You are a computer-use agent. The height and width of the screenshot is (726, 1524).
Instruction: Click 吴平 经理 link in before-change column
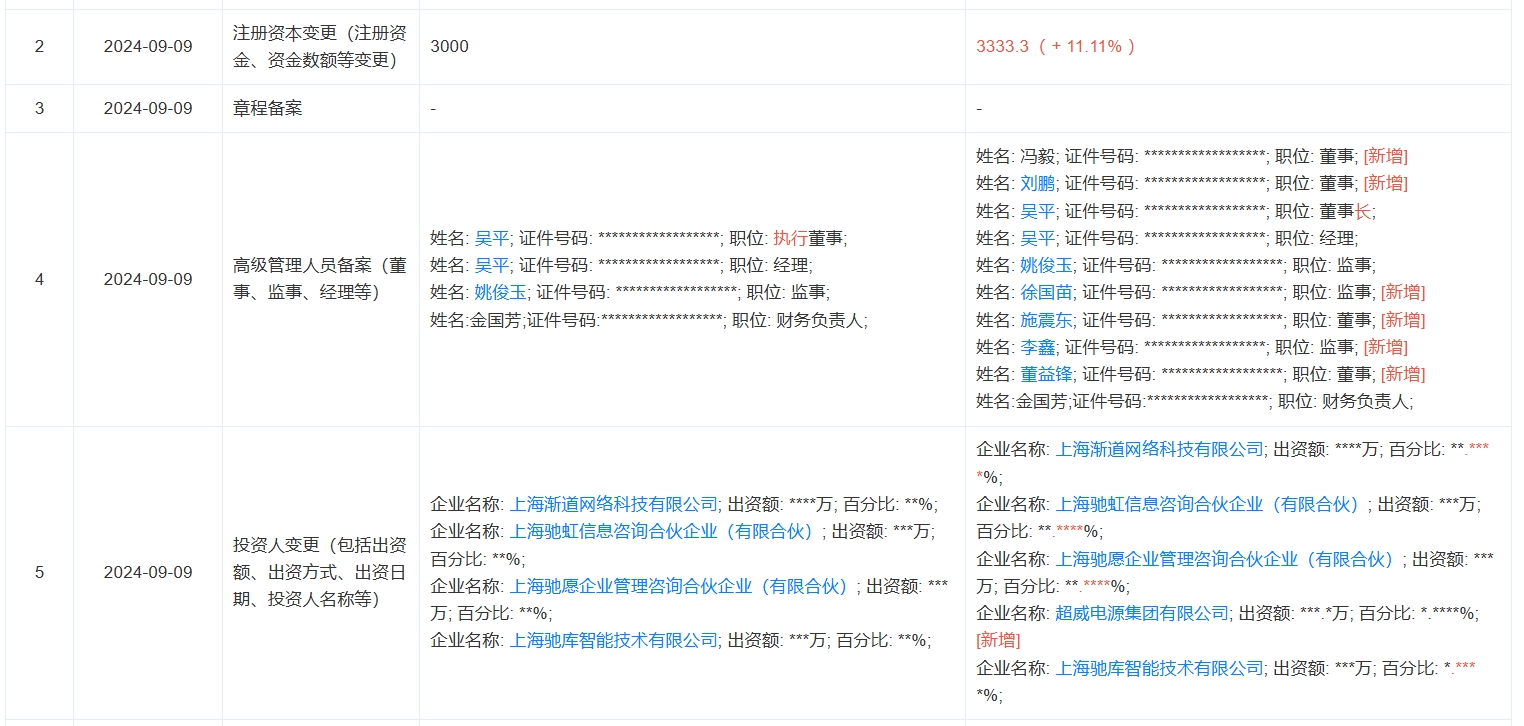point(491,265)
